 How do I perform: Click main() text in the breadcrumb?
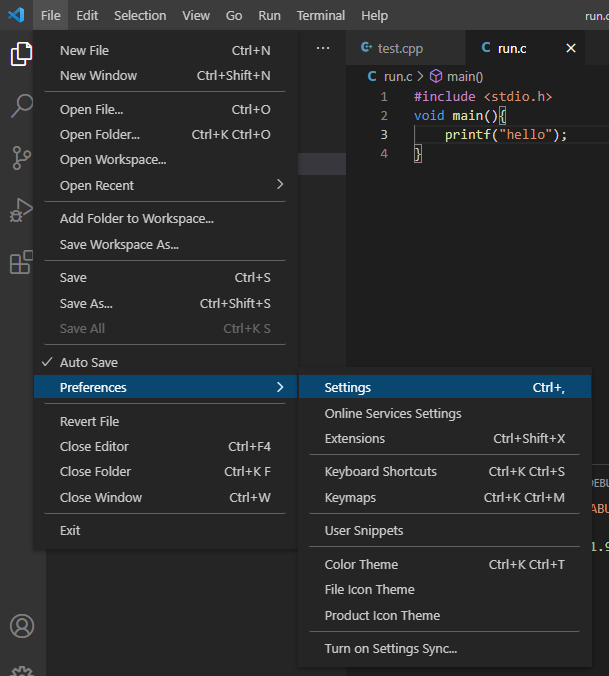[465, 76]
